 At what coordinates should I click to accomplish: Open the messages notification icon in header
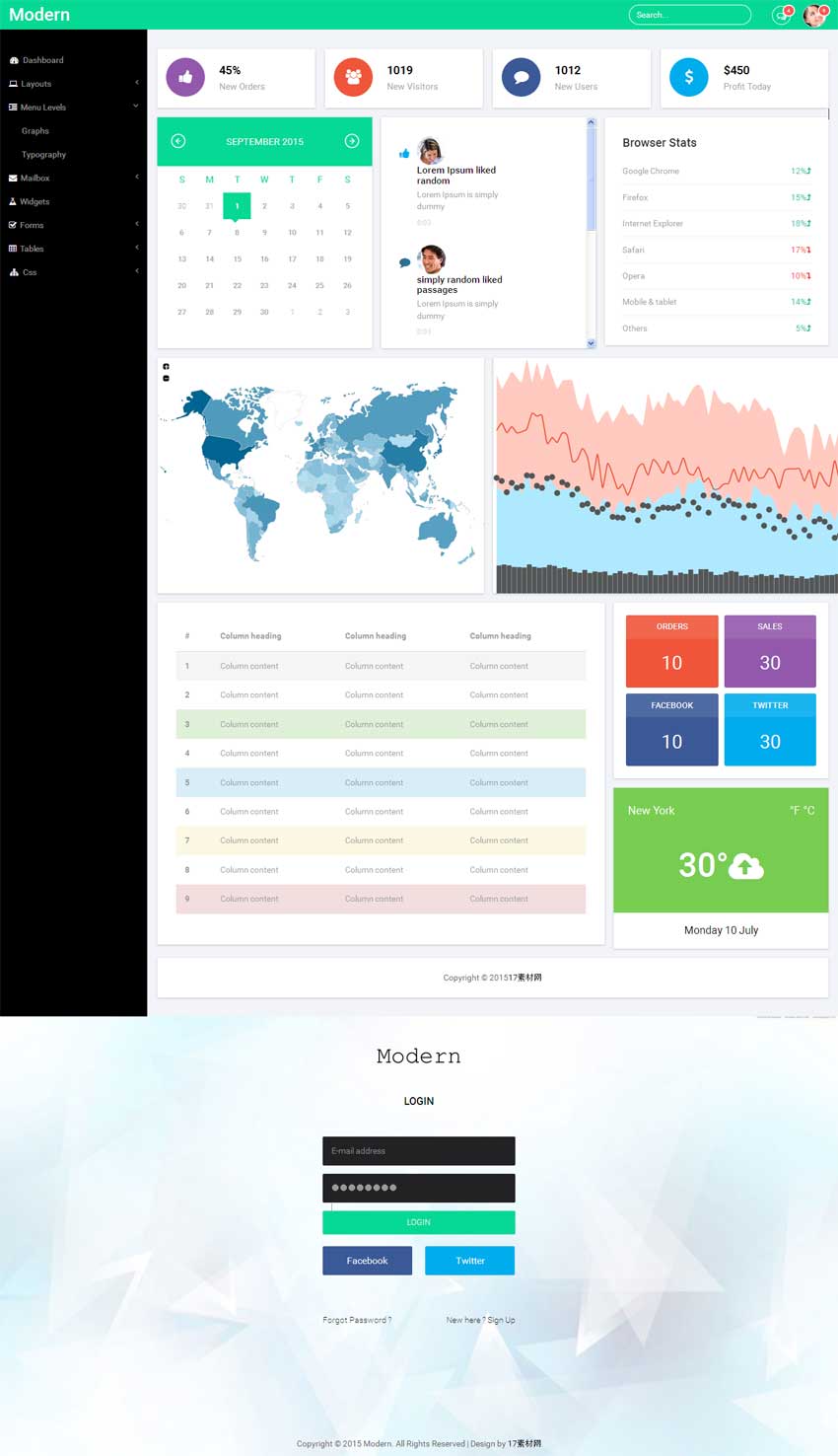click(x=781, y=15)
